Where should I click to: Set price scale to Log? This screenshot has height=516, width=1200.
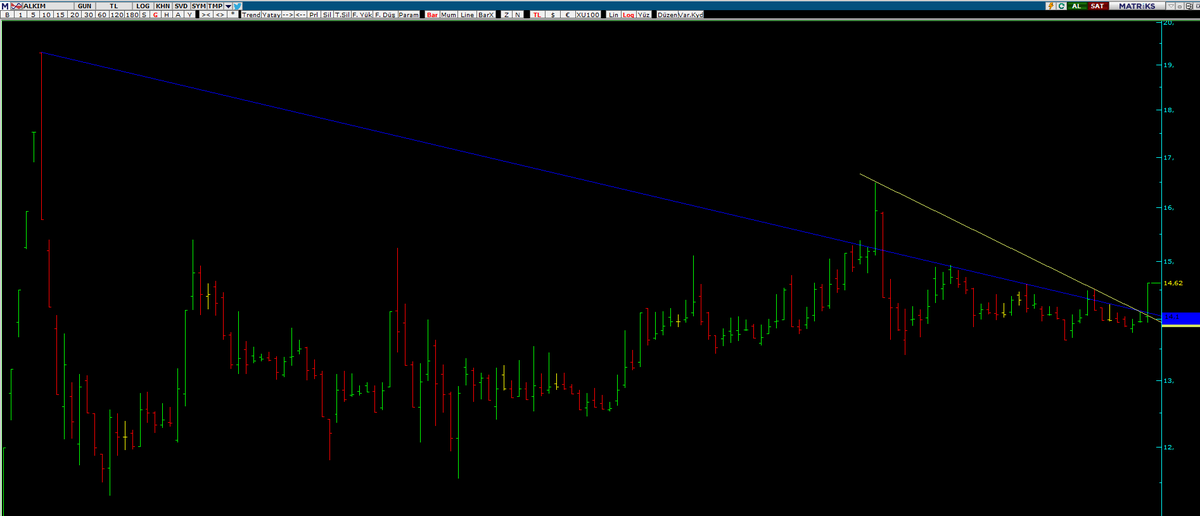coord(628,15)
